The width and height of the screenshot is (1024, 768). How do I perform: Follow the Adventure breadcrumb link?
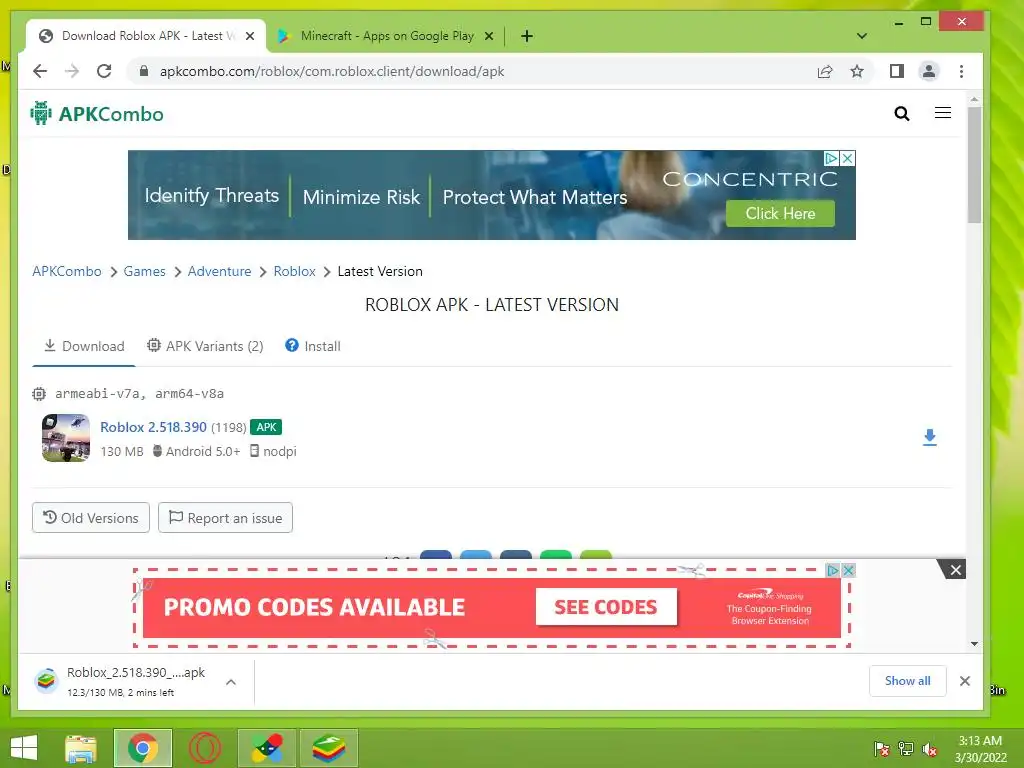coord(219,271)
